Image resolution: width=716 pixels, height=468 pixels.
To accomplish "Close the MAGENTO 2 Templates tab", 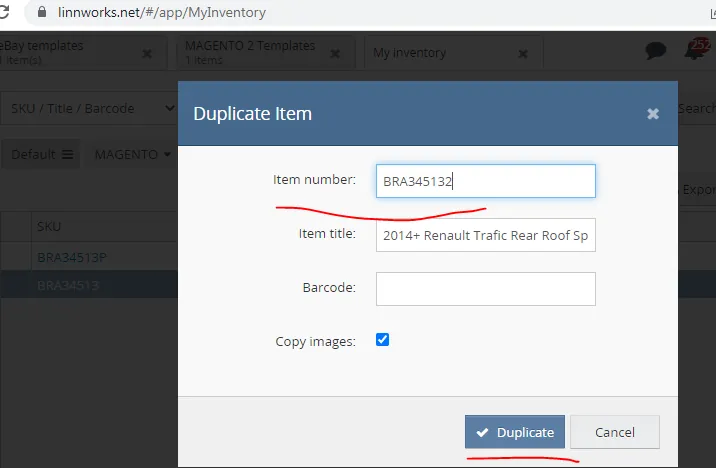I will [335, 54].
